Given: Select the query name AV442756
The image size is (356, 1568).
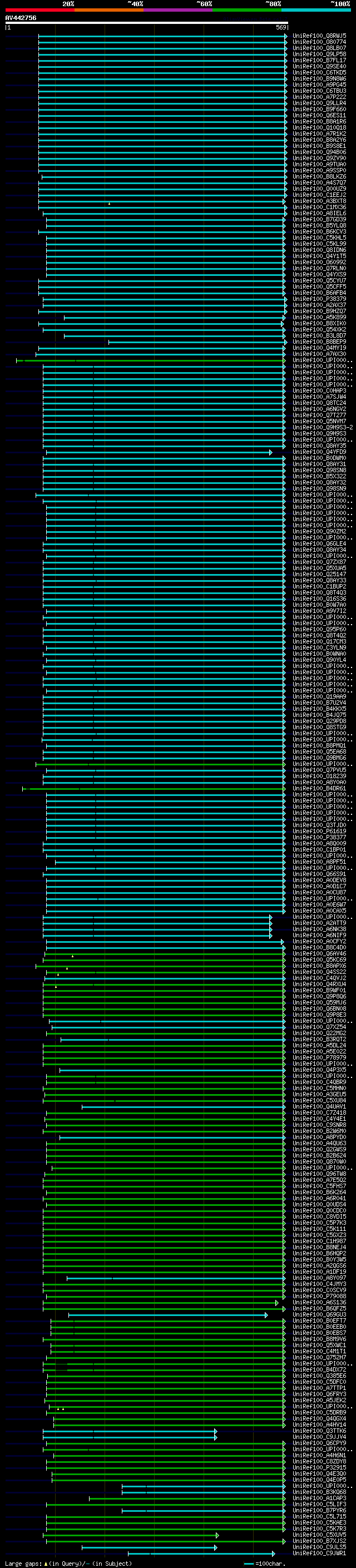Looking at the screenshot, I should pos(21,18).
